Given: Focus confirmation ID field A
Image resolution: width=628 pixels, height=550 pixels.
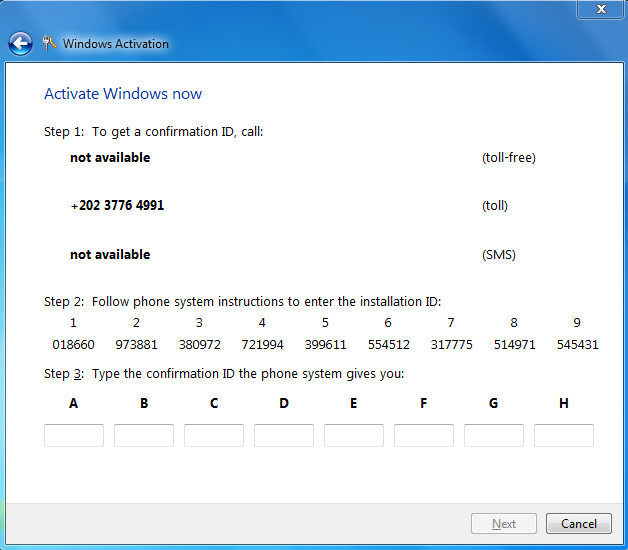Looking at the screenshot, I should click(74, 435).
